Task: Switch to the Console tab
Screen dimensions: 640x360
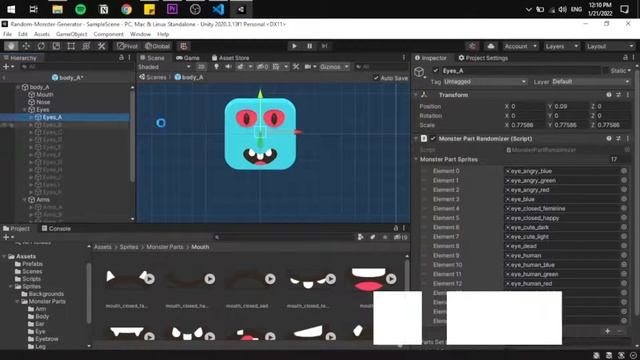Action: pyautogui.click(x=56, y=229)
